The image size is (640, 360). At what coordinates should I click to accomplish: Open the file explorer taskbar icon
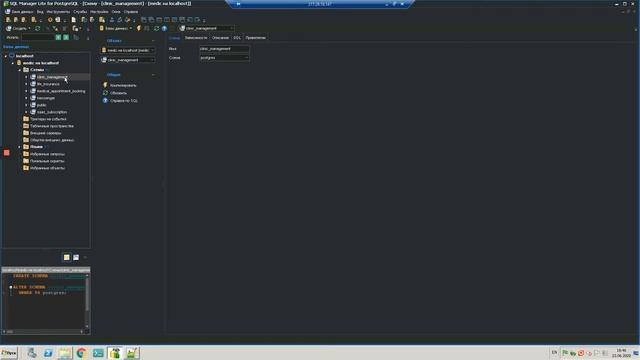[64, 353]
